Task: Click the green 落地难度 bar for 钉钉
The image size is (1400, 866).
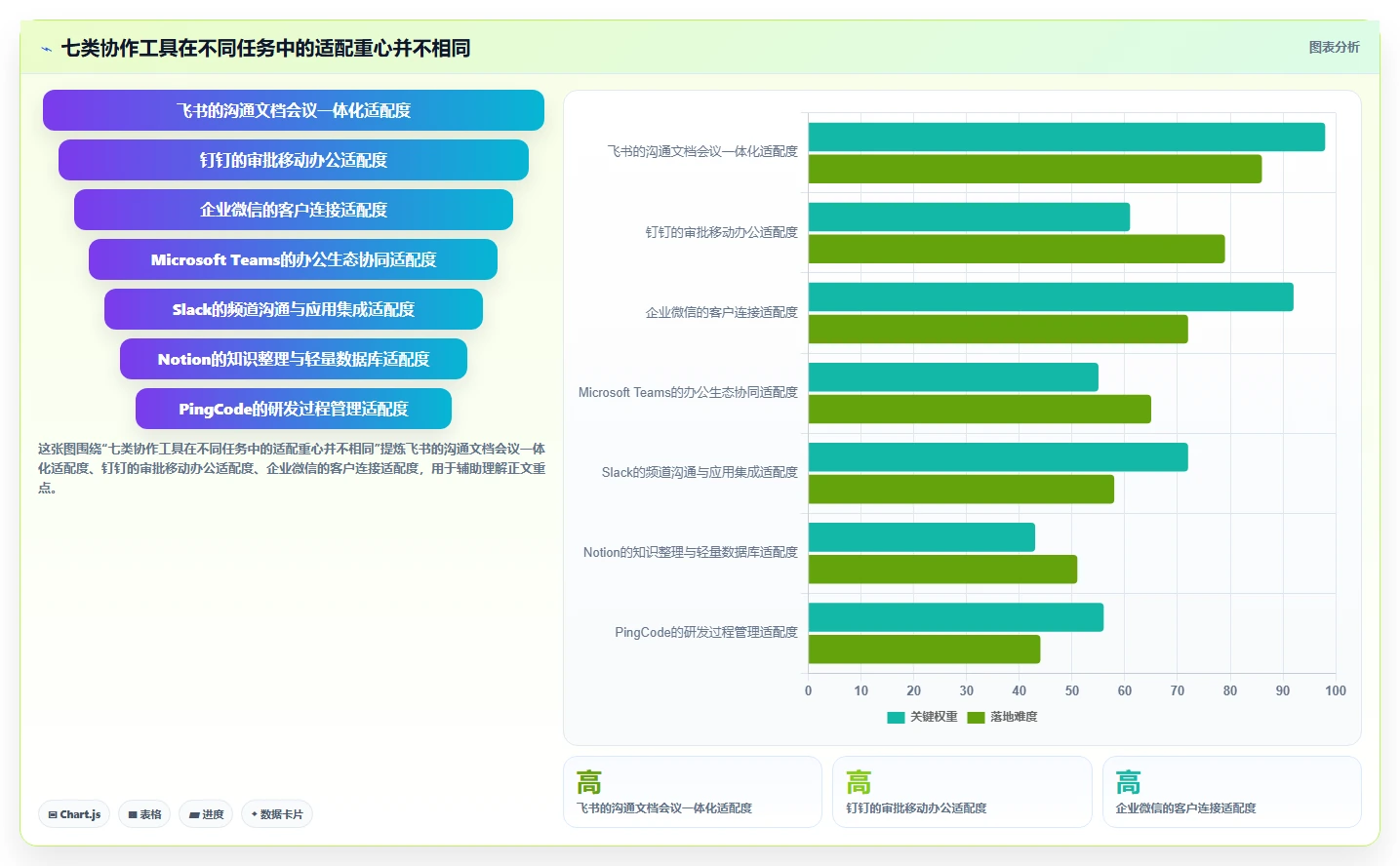Action: [1017, 249]
